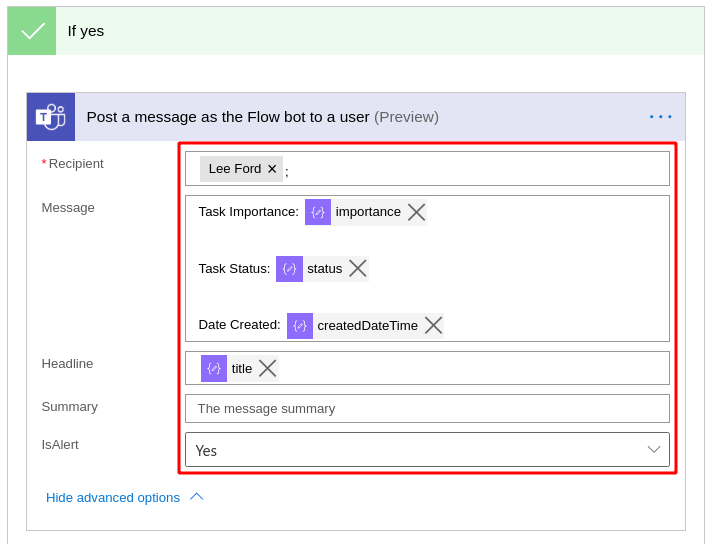Collapse with the Hide advanced options chevron
The height and width of the screenshot is (544, 714).
(196, 497)
